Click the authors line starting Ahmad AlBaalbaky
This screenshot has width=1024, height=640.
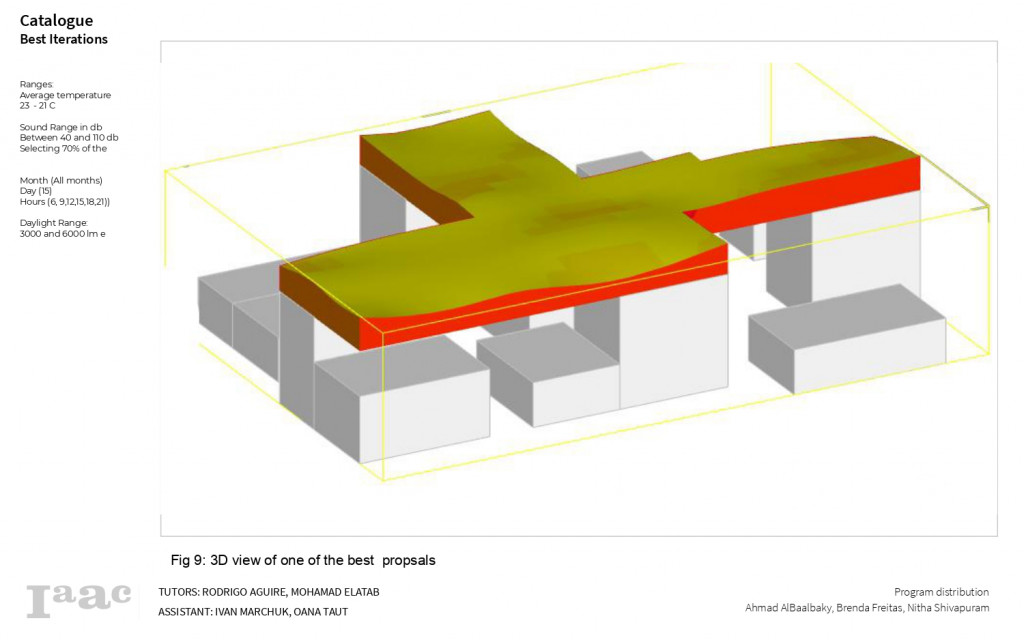point(866,608)
